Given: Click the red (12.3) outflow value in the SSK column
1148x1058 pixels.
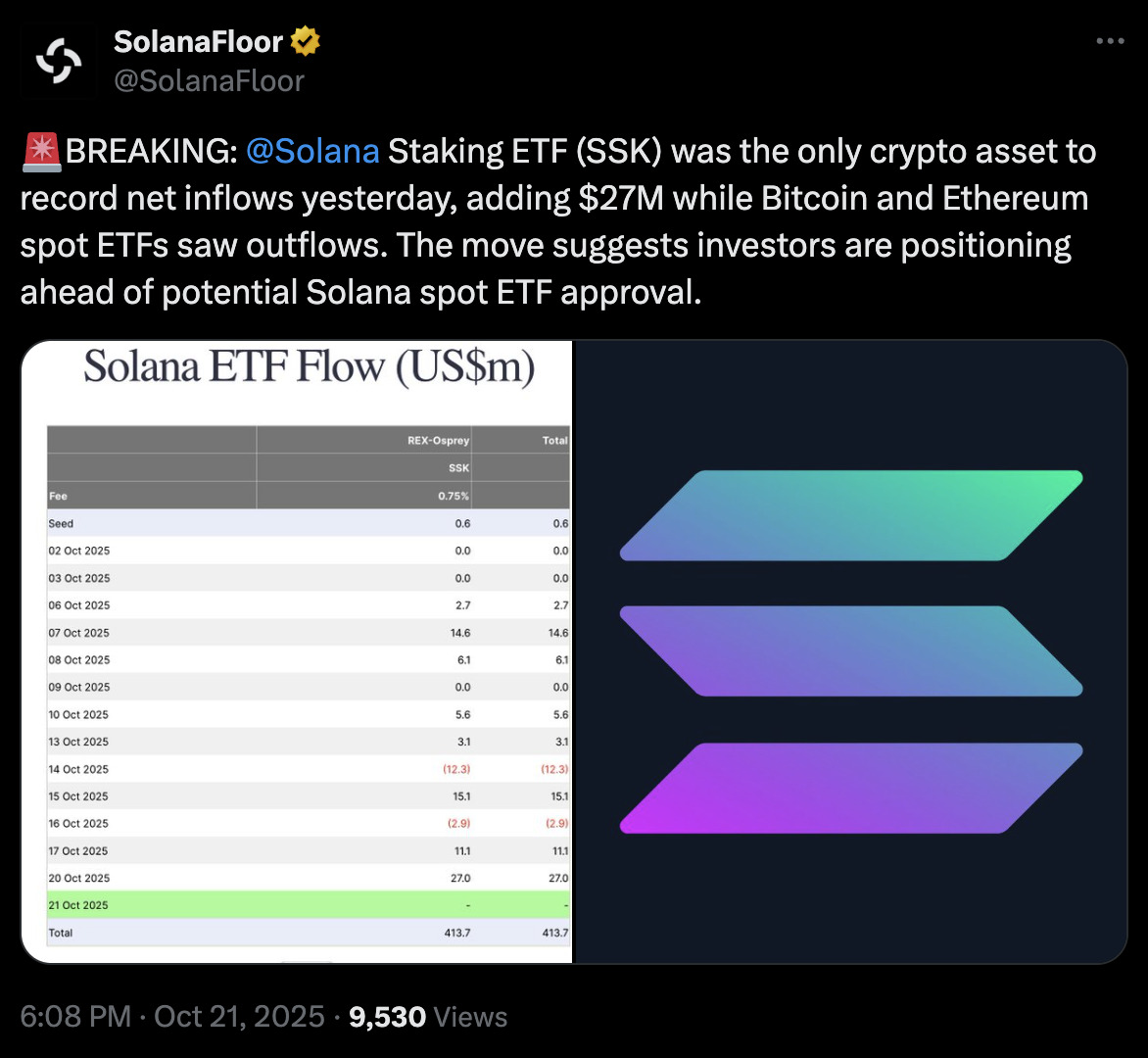Looking at the screenshot, I should pos(456,769).
